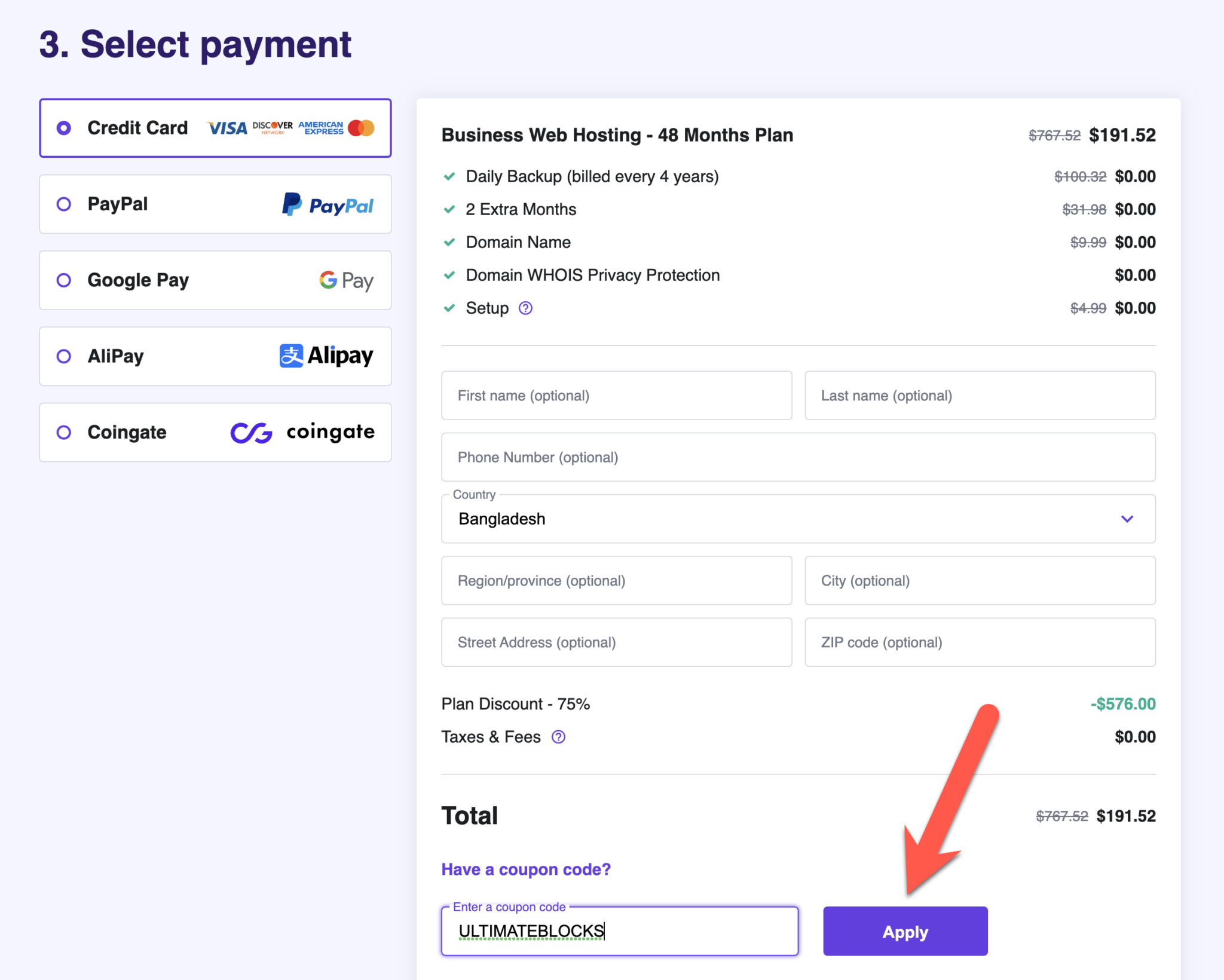The width and height of the screenshot is (1224, 980).
Task: Click the American Express icon
Action: tap(320, 127)
